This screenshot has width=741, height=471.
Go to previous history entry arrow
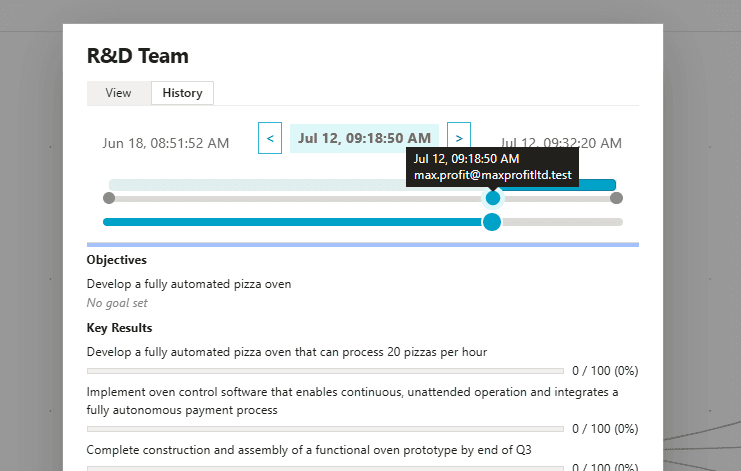pyautogui.click(x=270, y=138)
